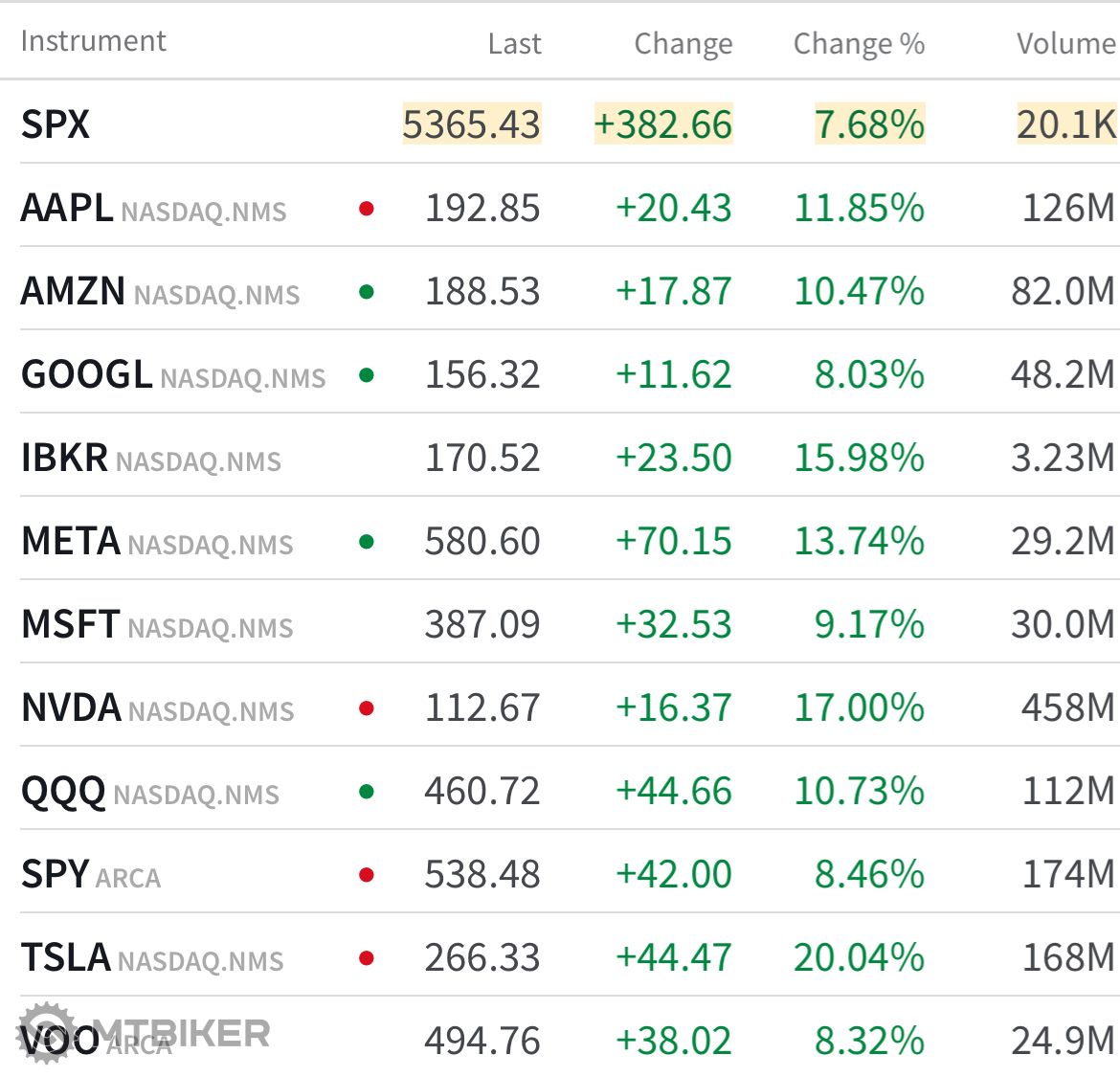Open the SPX instrument row
The height and width of the screenshot is (1077, 1120).
[56, 124]
